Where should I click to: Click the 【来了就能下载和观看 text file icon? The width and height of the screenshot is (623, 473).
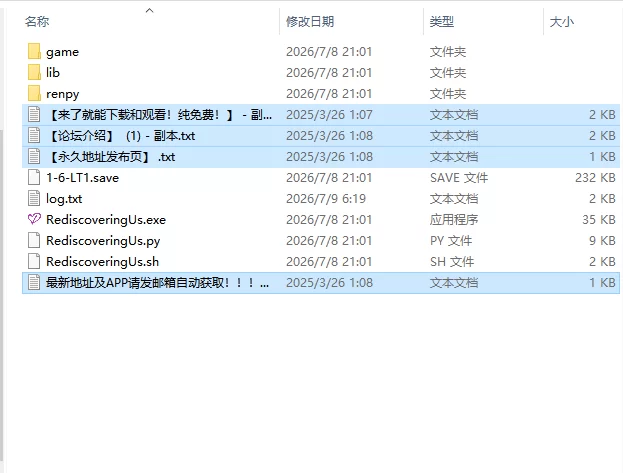(x=34, y=114)
